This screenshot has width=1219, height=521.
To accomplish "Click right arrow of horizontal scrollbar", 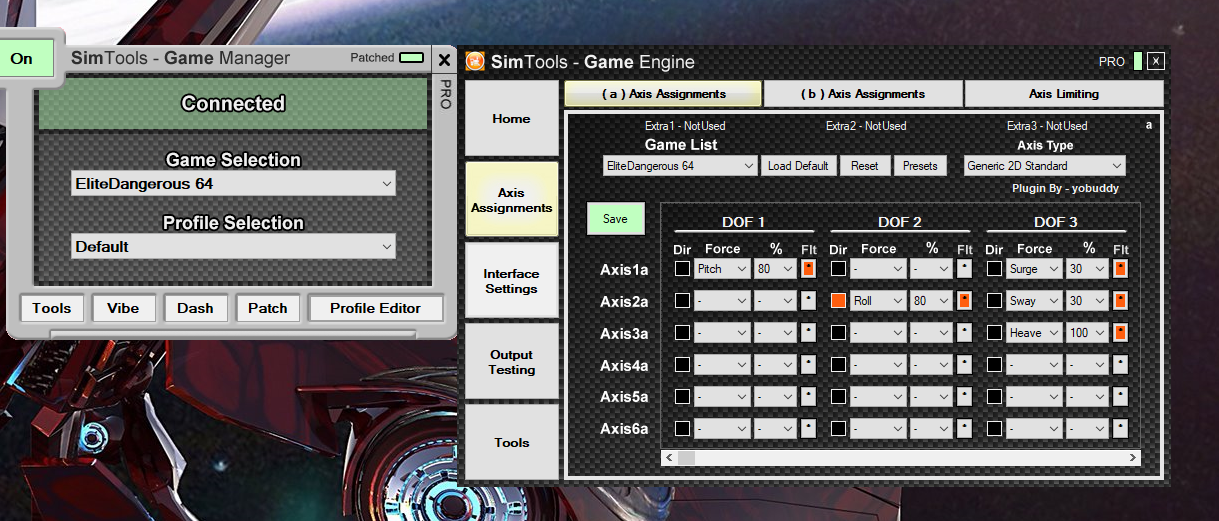I will click(x=1133, y=457).
